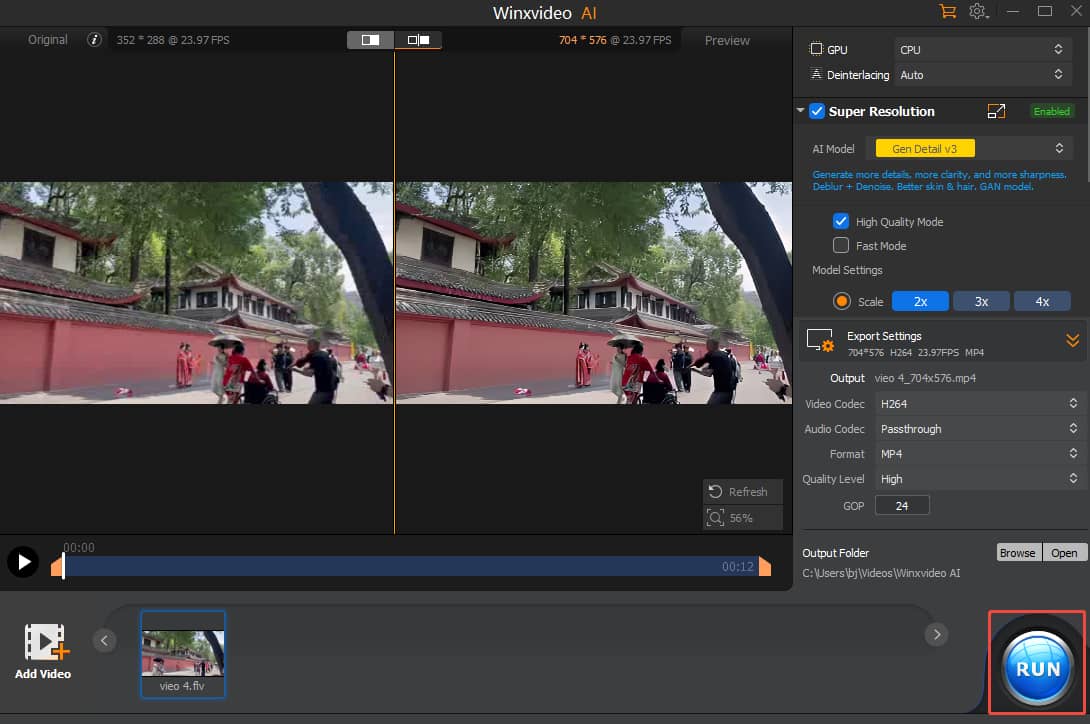Click the Play button
Viewport: 1090px width, 724px height.
pos(23,561)
